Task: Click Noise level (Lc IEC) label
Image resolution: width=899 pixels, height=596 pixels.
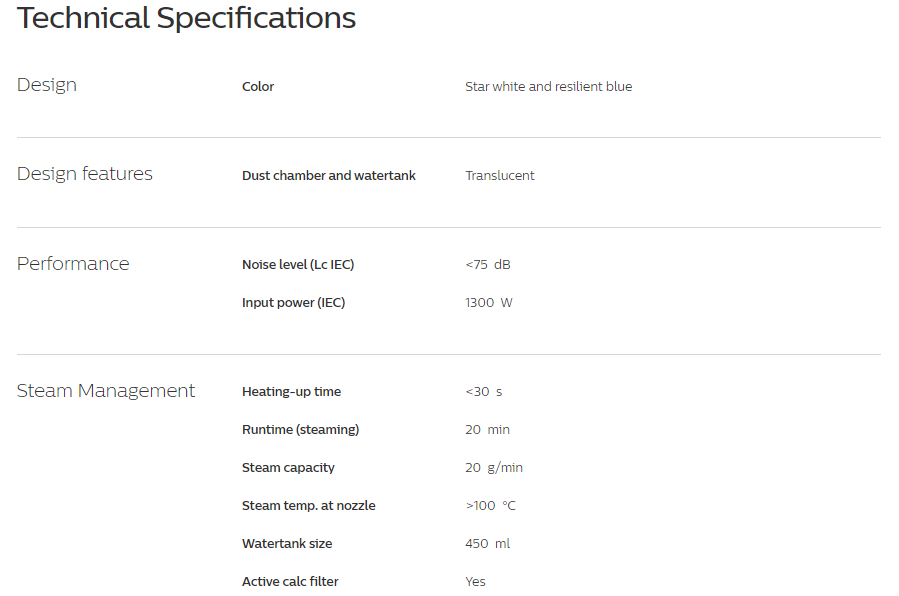Action: coord(298,265)
